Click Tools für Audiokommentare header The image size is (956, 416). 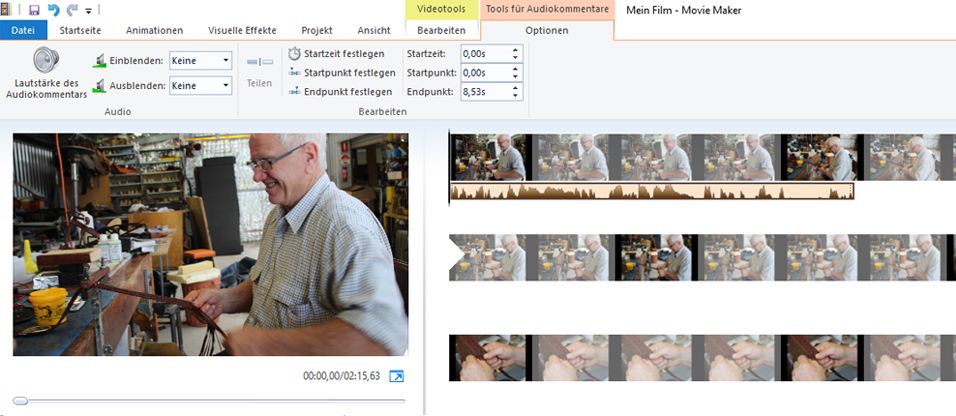click(x=547, y=9)
